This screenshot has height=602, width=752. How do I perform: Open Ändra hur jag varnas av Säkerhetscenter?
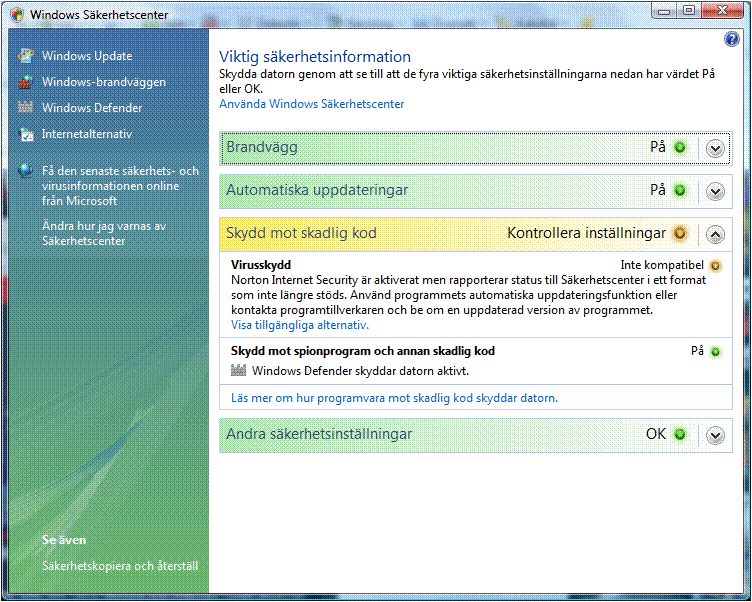104,233
